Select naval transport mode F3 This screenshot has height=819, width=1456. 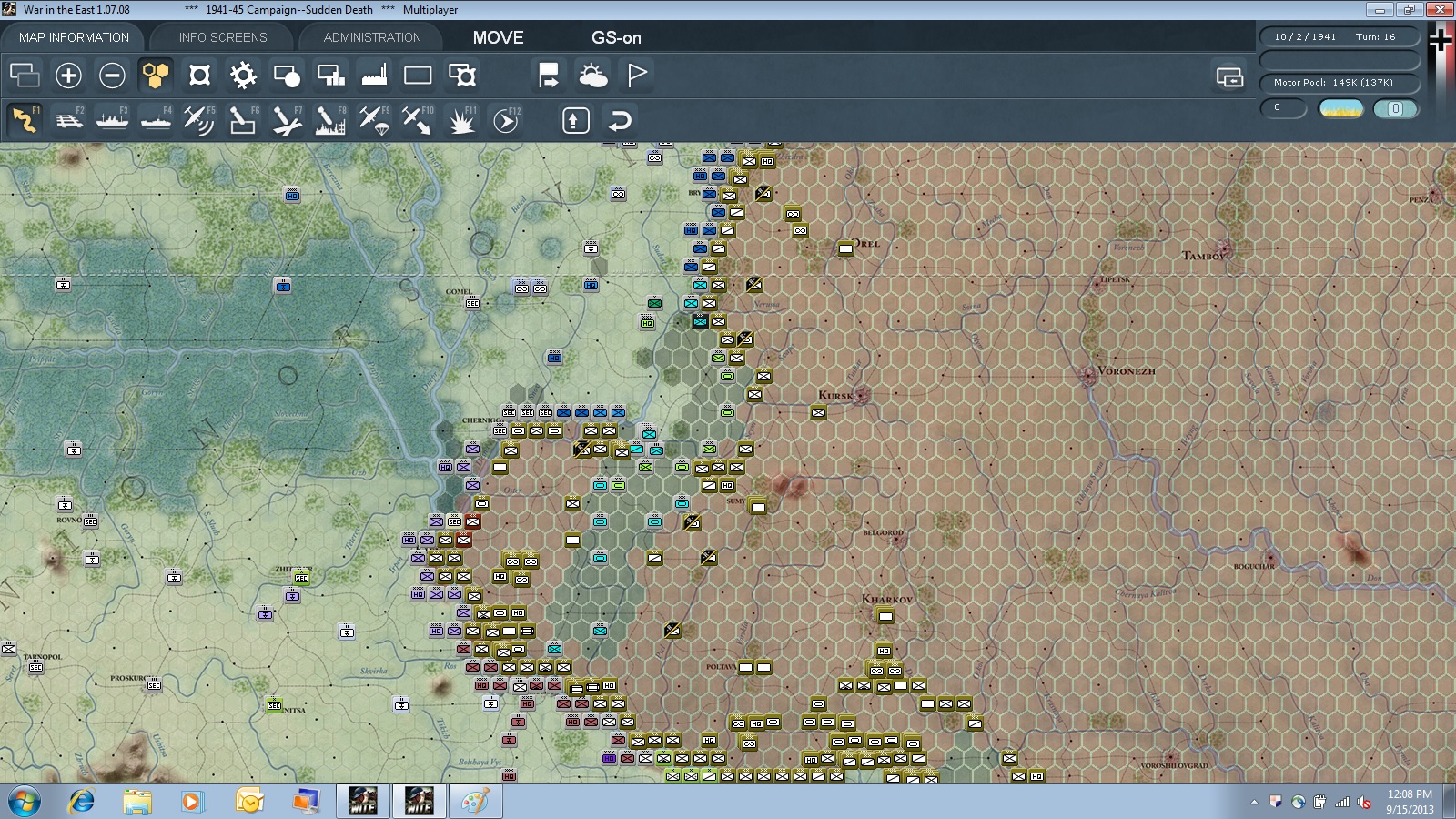[x=112, y=120]
